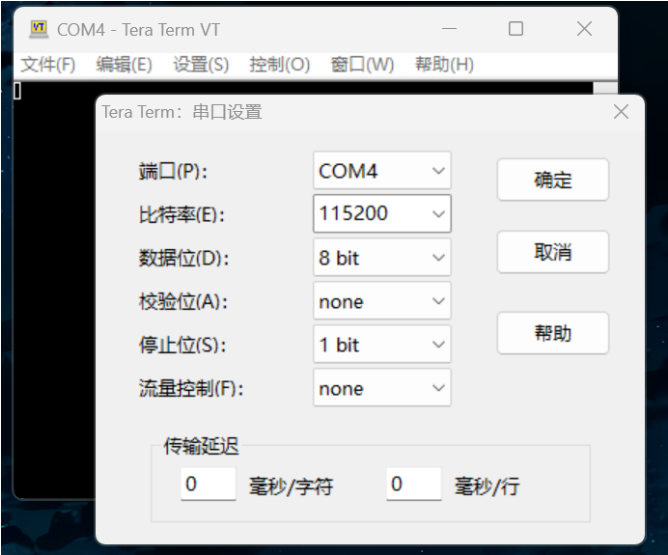Image resolution: width=668 pixels, height=555 pixels.
Task: Open the 窗口(W) menu
Action: pos(363,65)
